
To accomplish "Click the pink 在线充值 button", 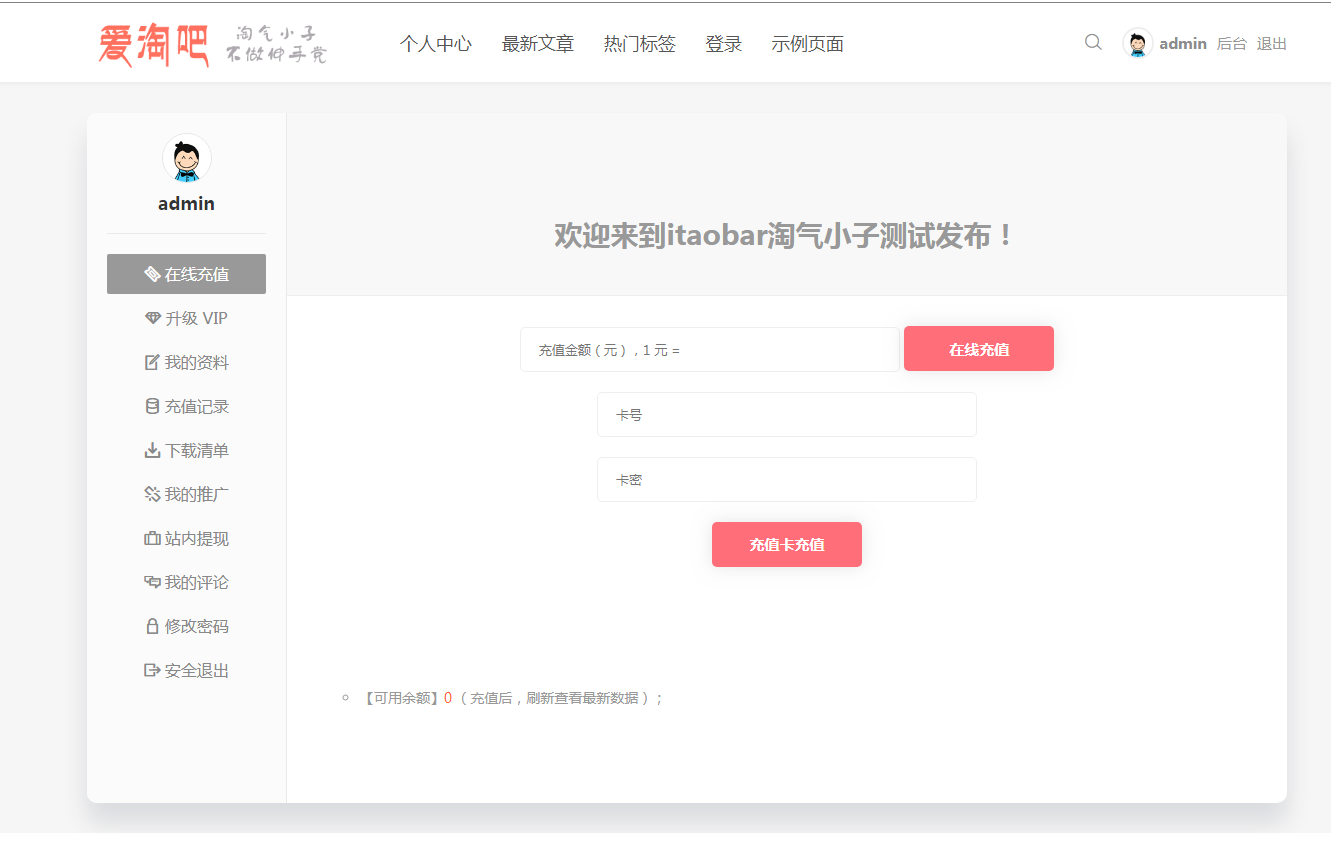I will pos(979,349).
